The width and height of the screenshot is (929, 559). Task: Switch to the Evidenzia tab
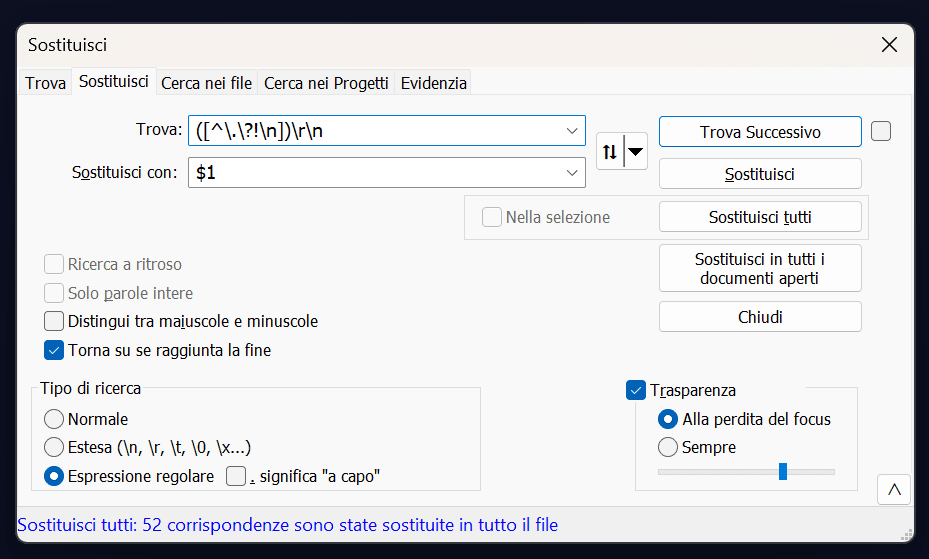click(x=434, y=83)
